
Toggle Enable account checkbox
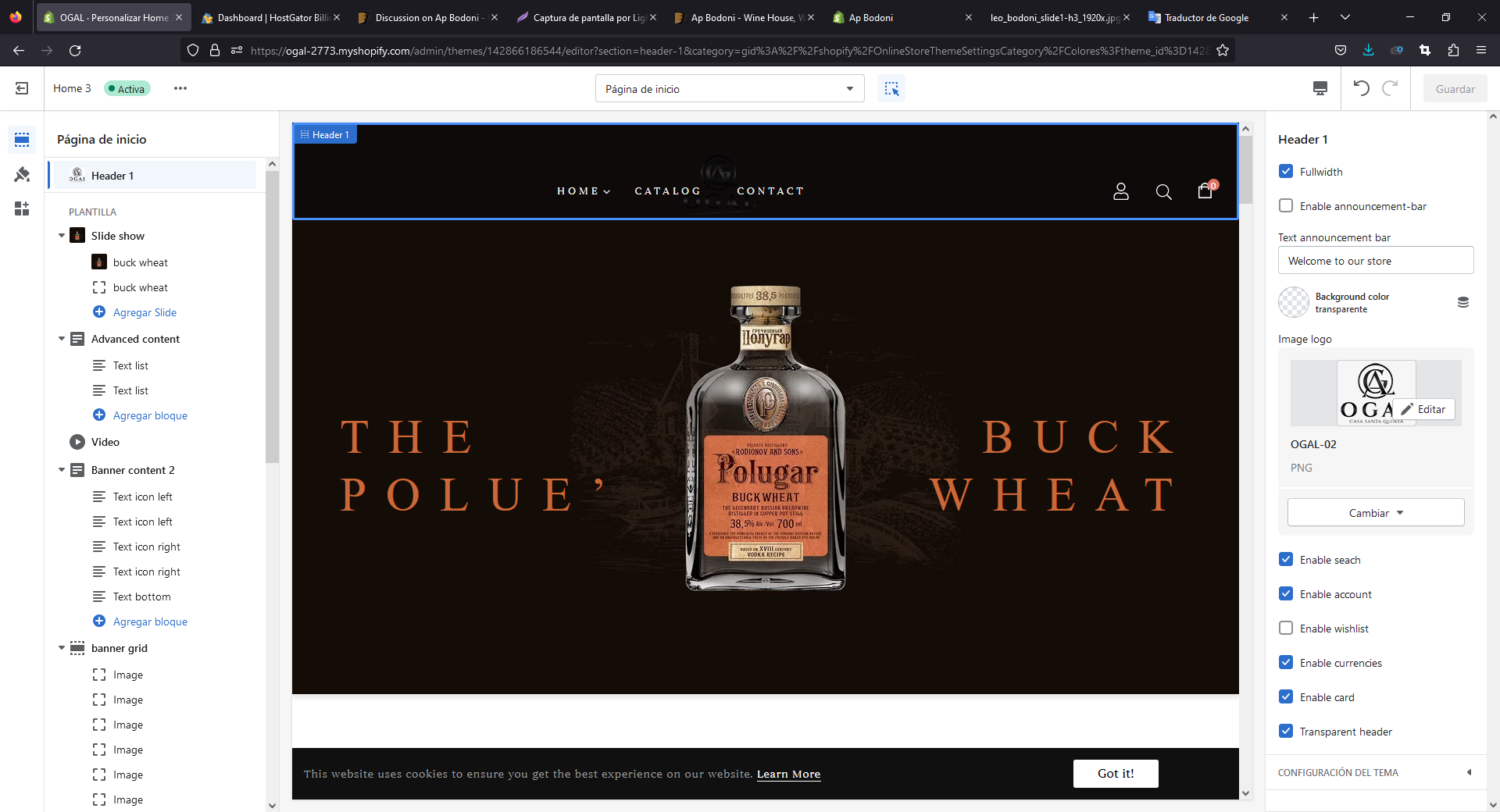(x=1286, y=593)
